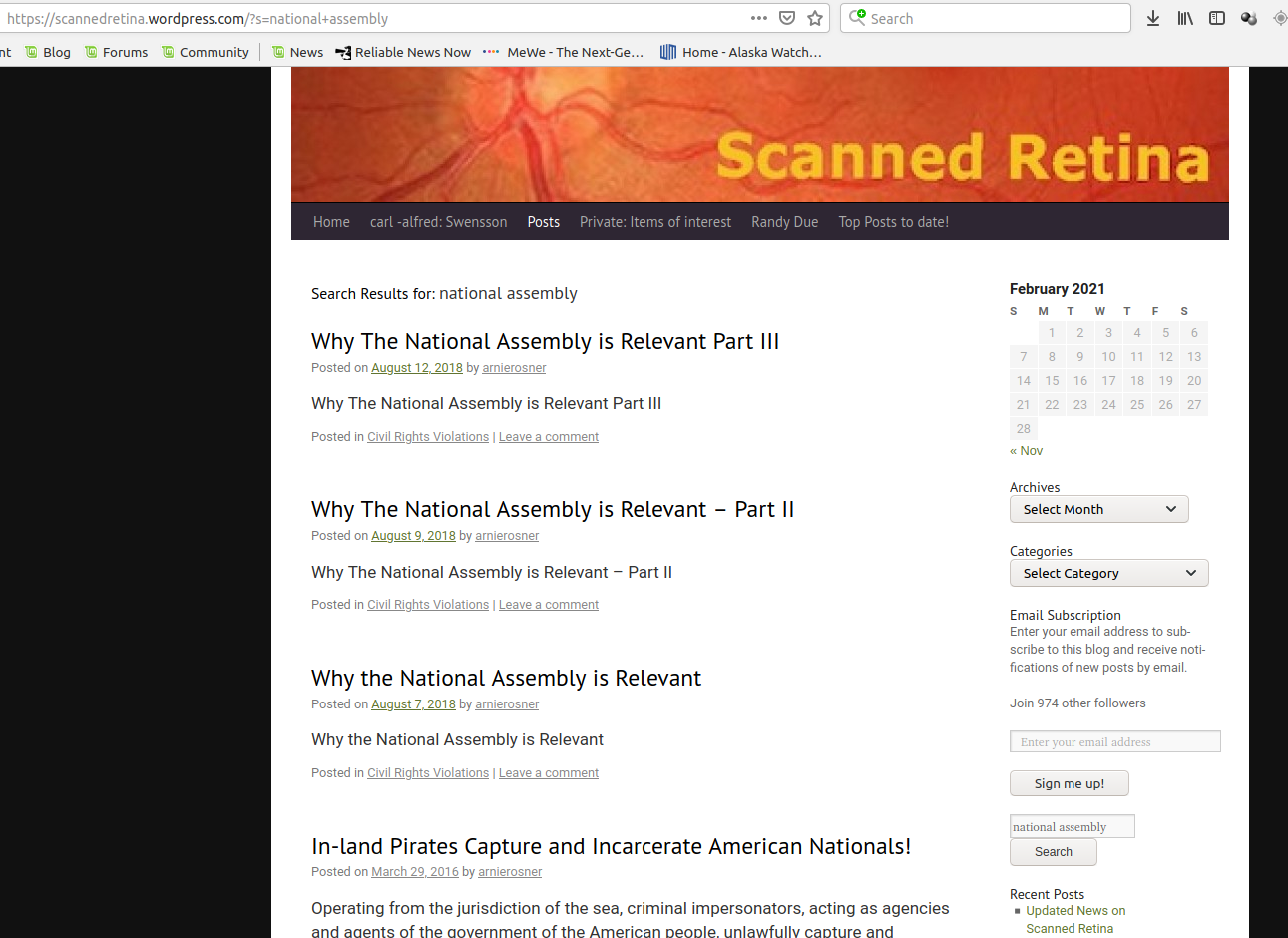Toggle the browser sidebar icon
The height and width of the screenshot is (938, 1288).
point(1217,18)
